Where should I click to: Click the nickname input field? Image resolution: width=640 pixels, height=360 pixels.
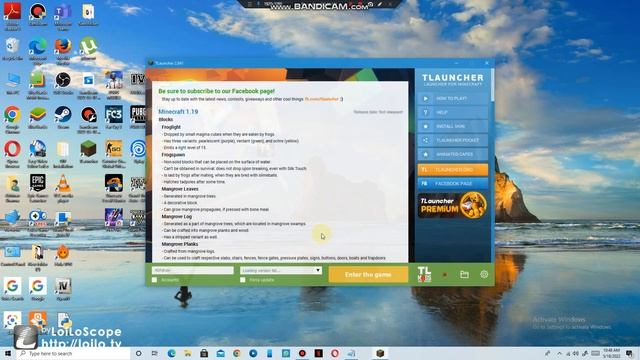pyautogui.click(x=193, y=270)
